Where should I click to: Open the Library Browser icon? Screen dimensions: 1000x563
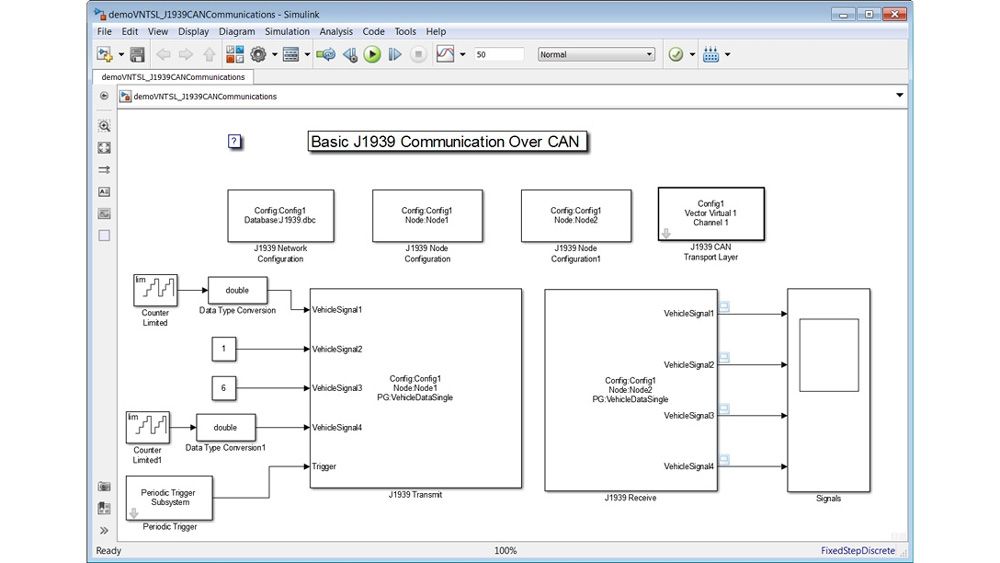point(237,55)
